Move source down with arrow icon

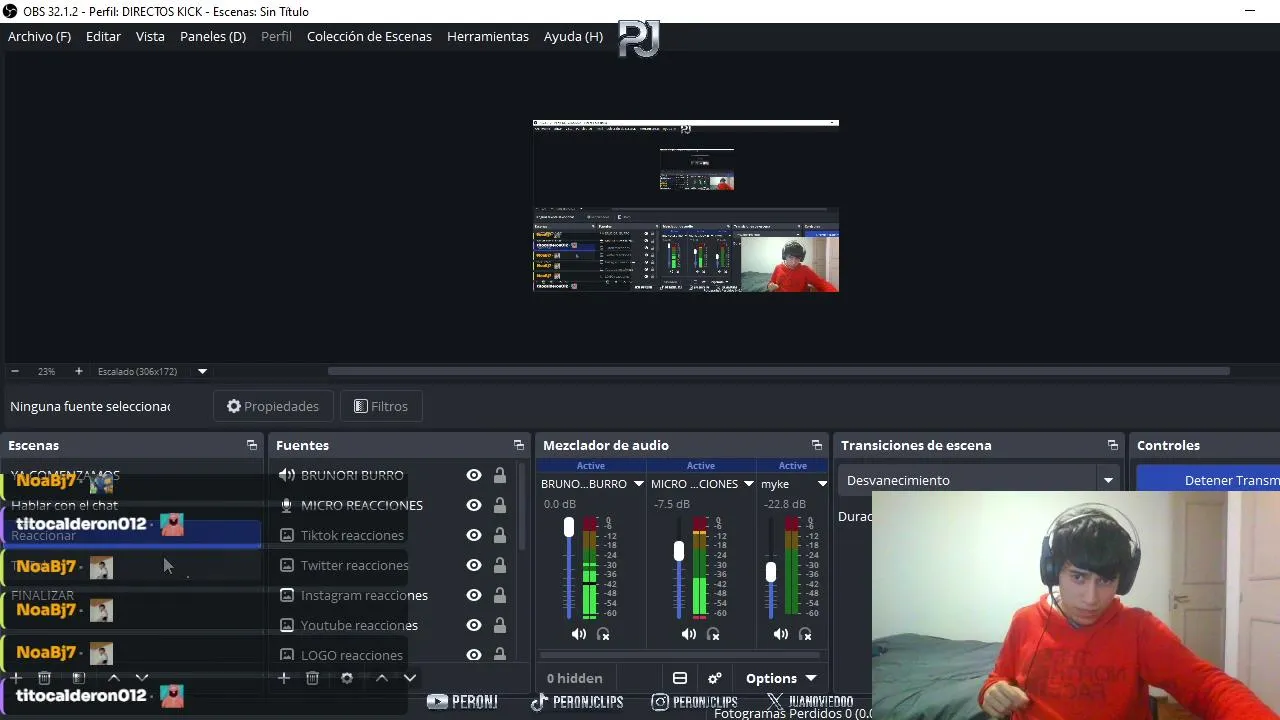pyautogui.click(x=410, y=678)
